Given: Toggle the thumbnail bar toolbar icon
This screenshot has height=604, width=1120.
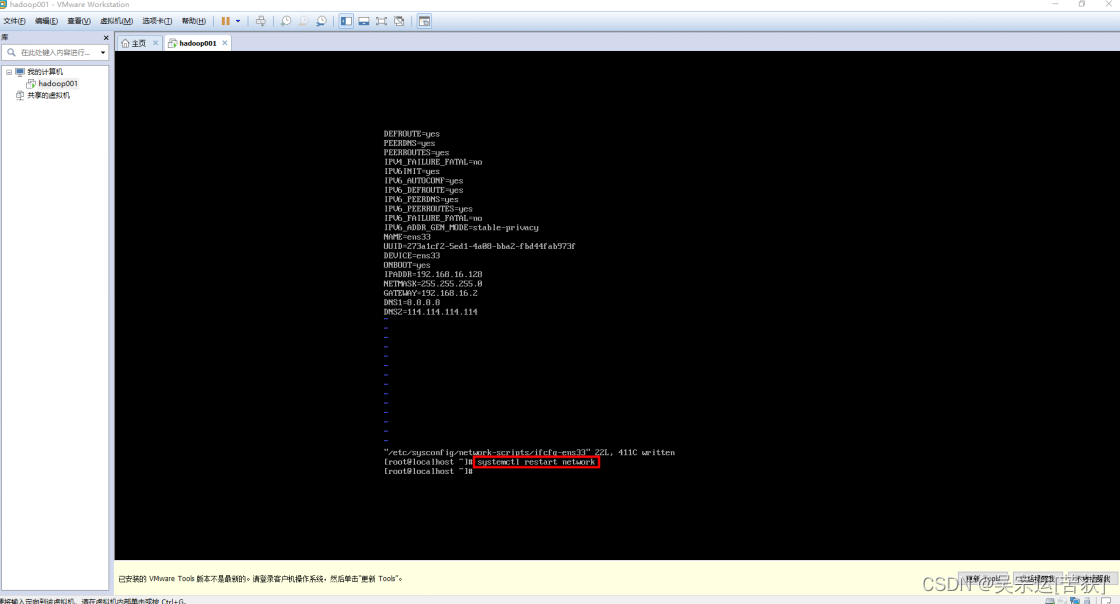Looking at the screenshot, I should click(364, 21).
